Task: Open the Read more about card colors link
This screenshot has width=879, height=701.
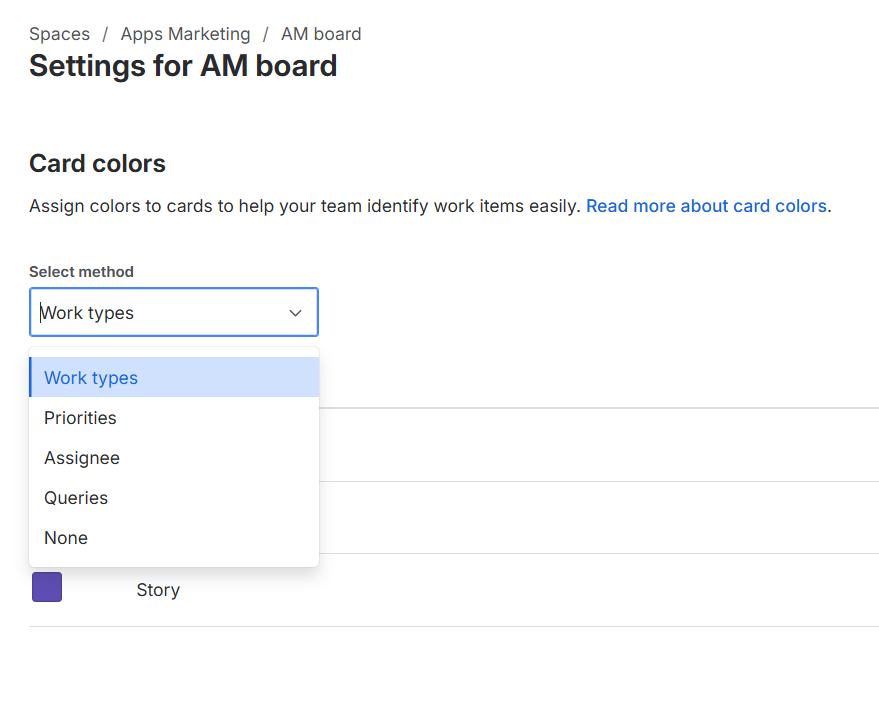Action: [706, 206]
